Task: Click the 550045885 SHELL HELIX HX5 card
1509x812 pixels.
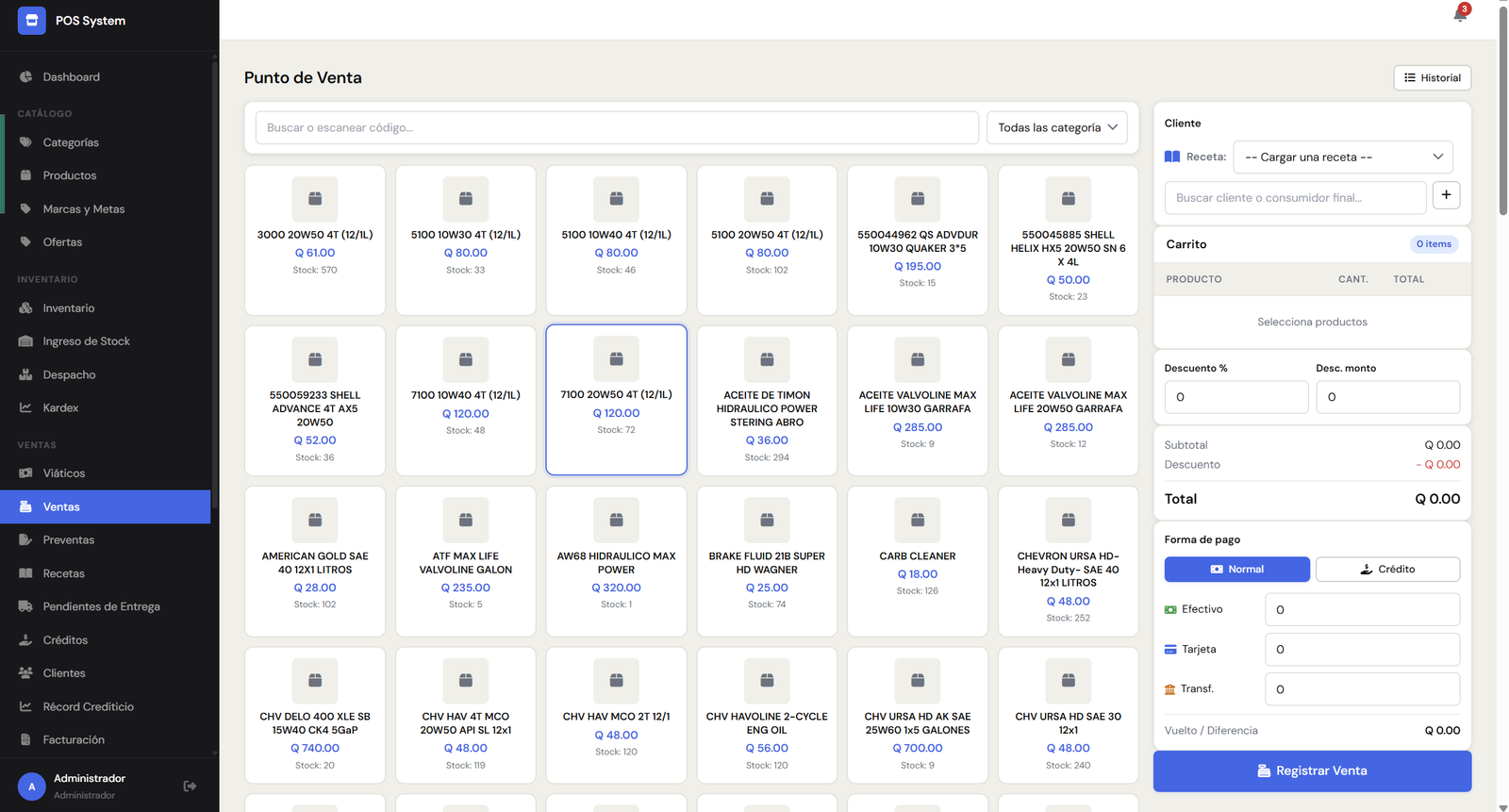Action: pos(1069,240)
